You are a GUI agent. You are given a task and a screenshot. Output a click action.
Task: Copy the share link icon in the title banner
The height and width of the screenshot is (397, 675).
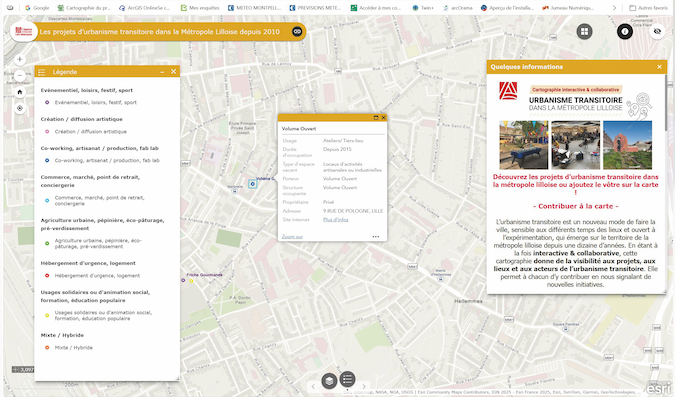[297, 31]
